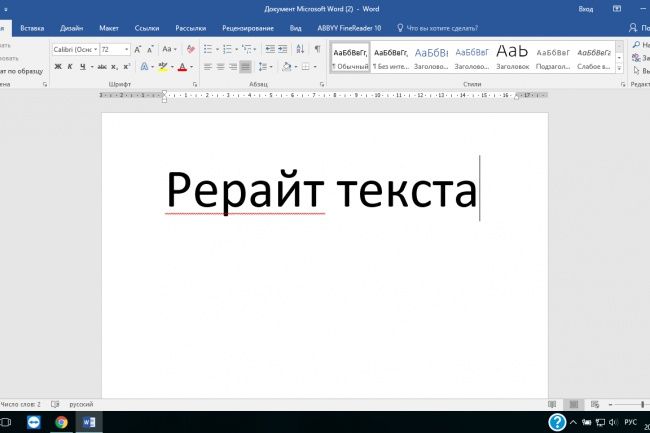Select the bulleted list icon
Screen dimensions: 650x433
coord(209,49)
